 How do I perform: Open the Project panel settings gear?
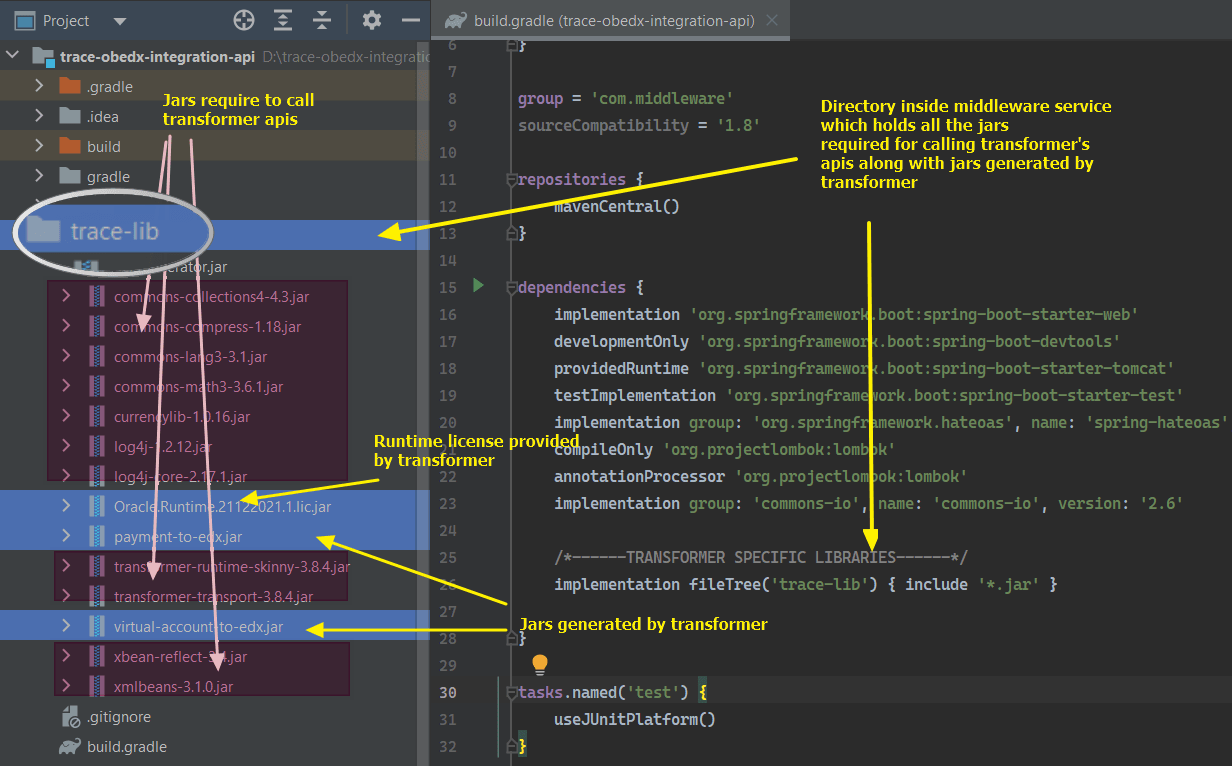(372, 20)
